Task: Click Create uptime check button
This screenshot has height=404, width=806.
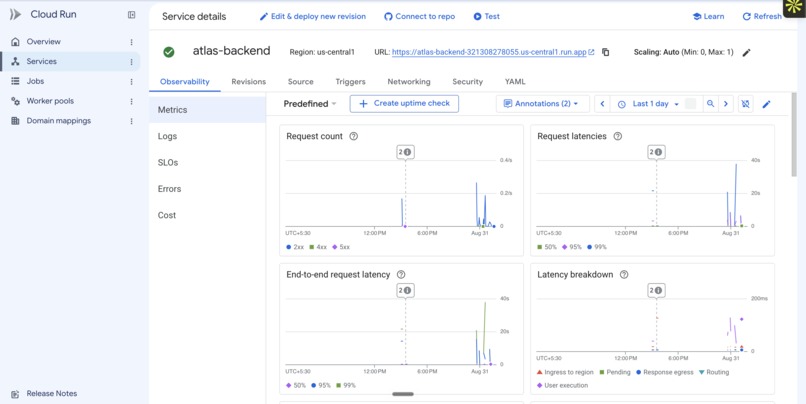Action: (x=405, y=104)
